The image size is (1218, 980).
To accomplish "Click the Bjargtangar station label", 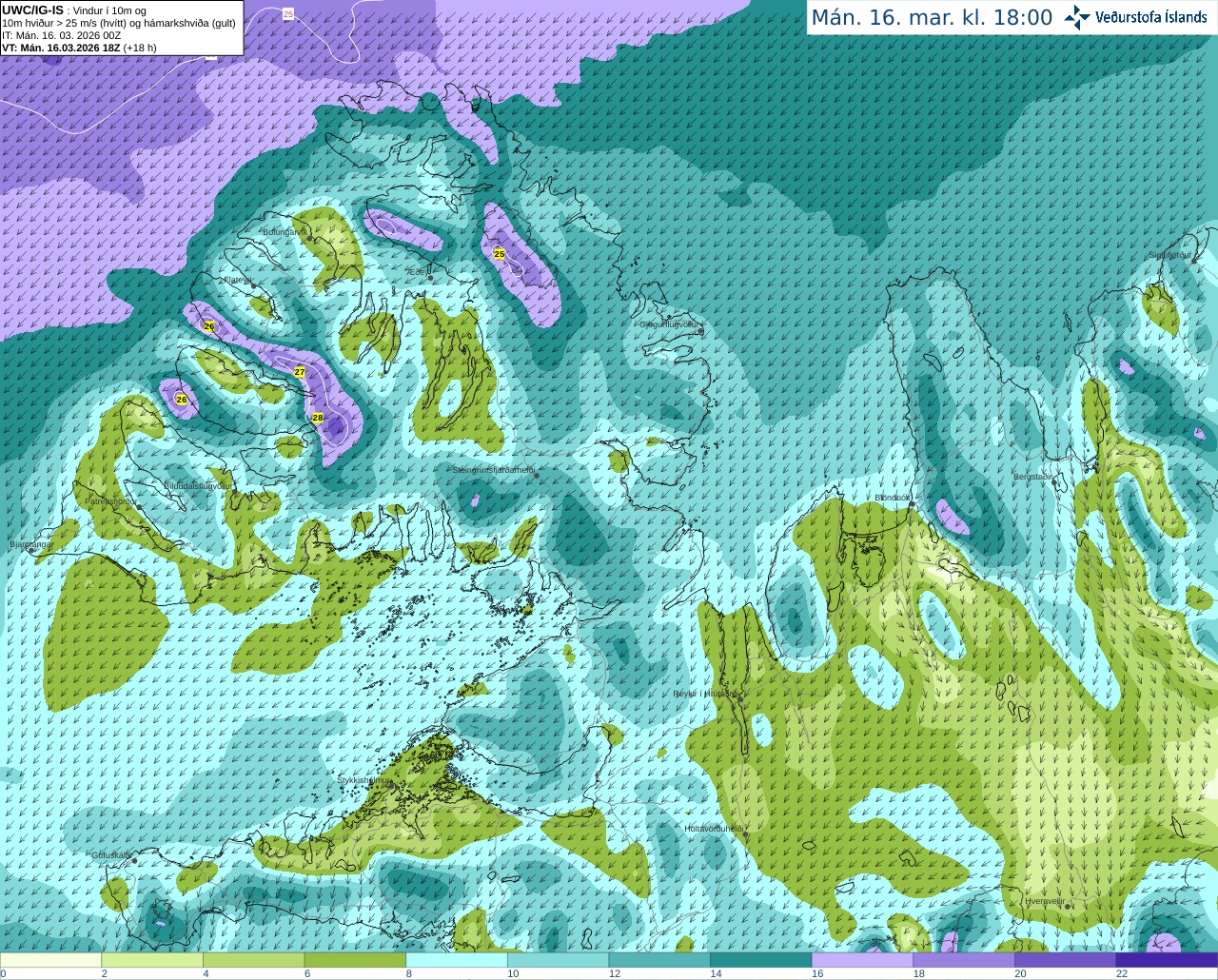I will click(31, 545).
